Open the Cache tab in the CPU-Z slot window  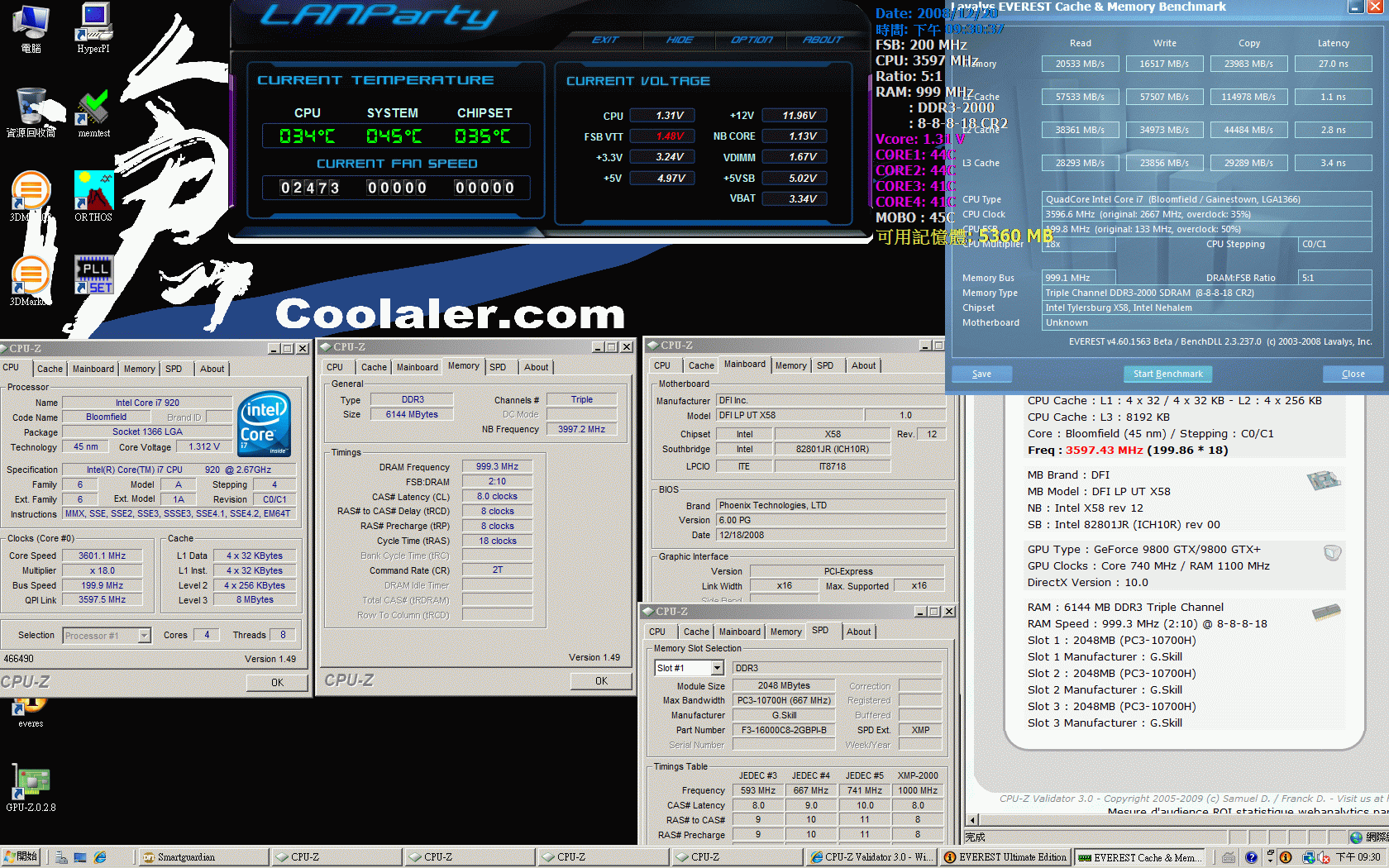(696, 632)
